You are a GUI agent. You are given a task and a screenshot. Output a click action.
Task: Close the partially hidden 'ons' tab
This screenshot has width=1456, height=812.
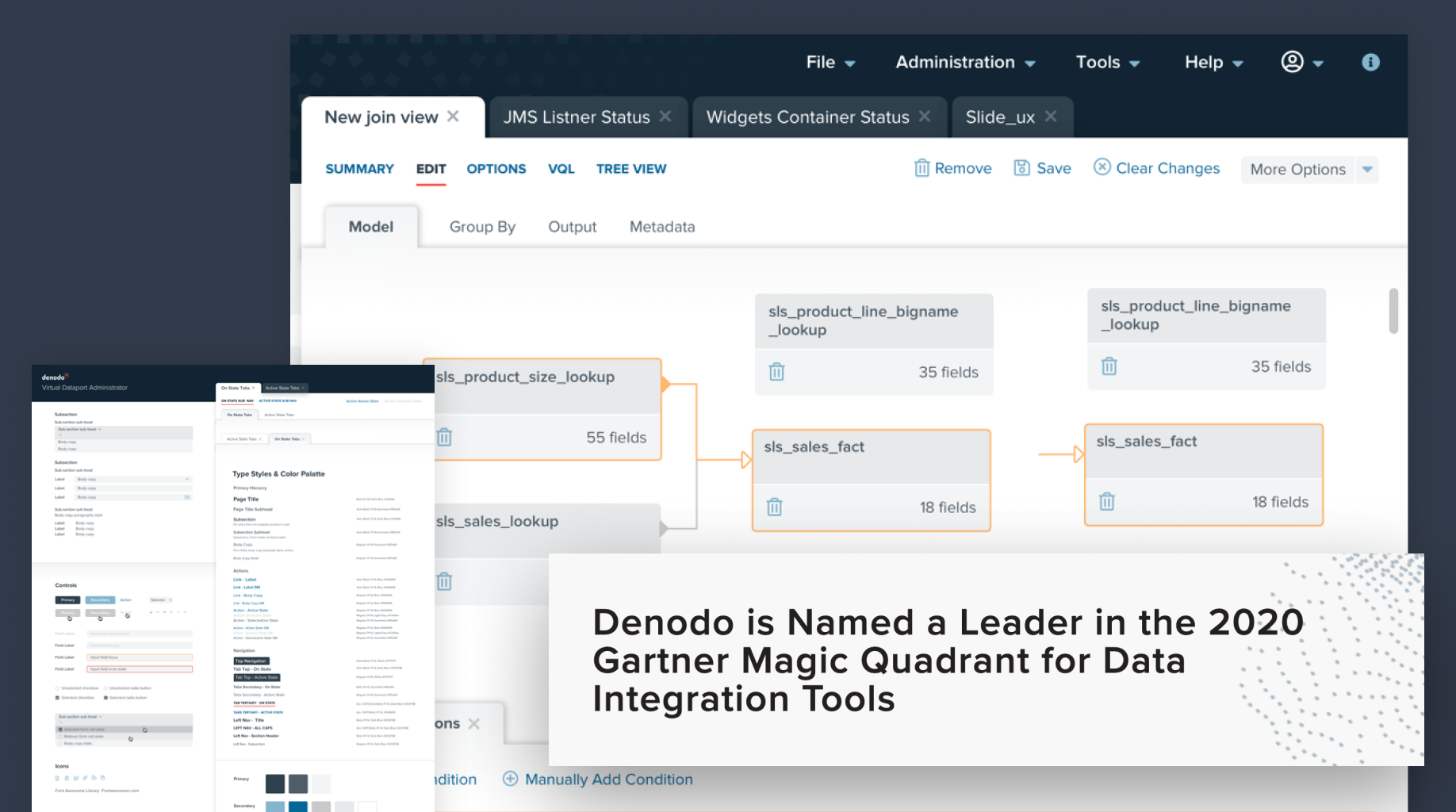(x=474, y=723)
